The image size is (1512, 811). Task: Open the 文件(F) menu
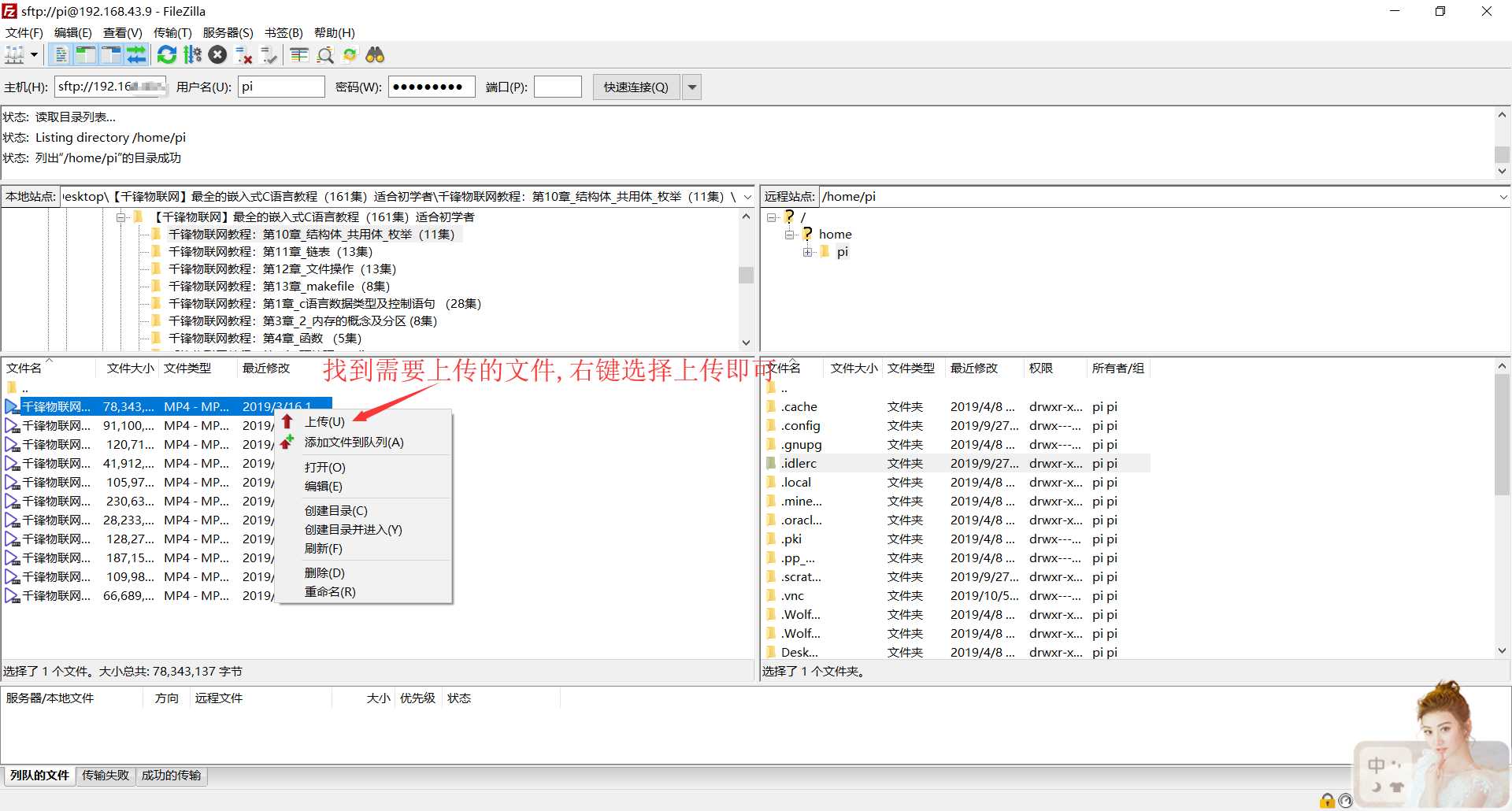24,32
